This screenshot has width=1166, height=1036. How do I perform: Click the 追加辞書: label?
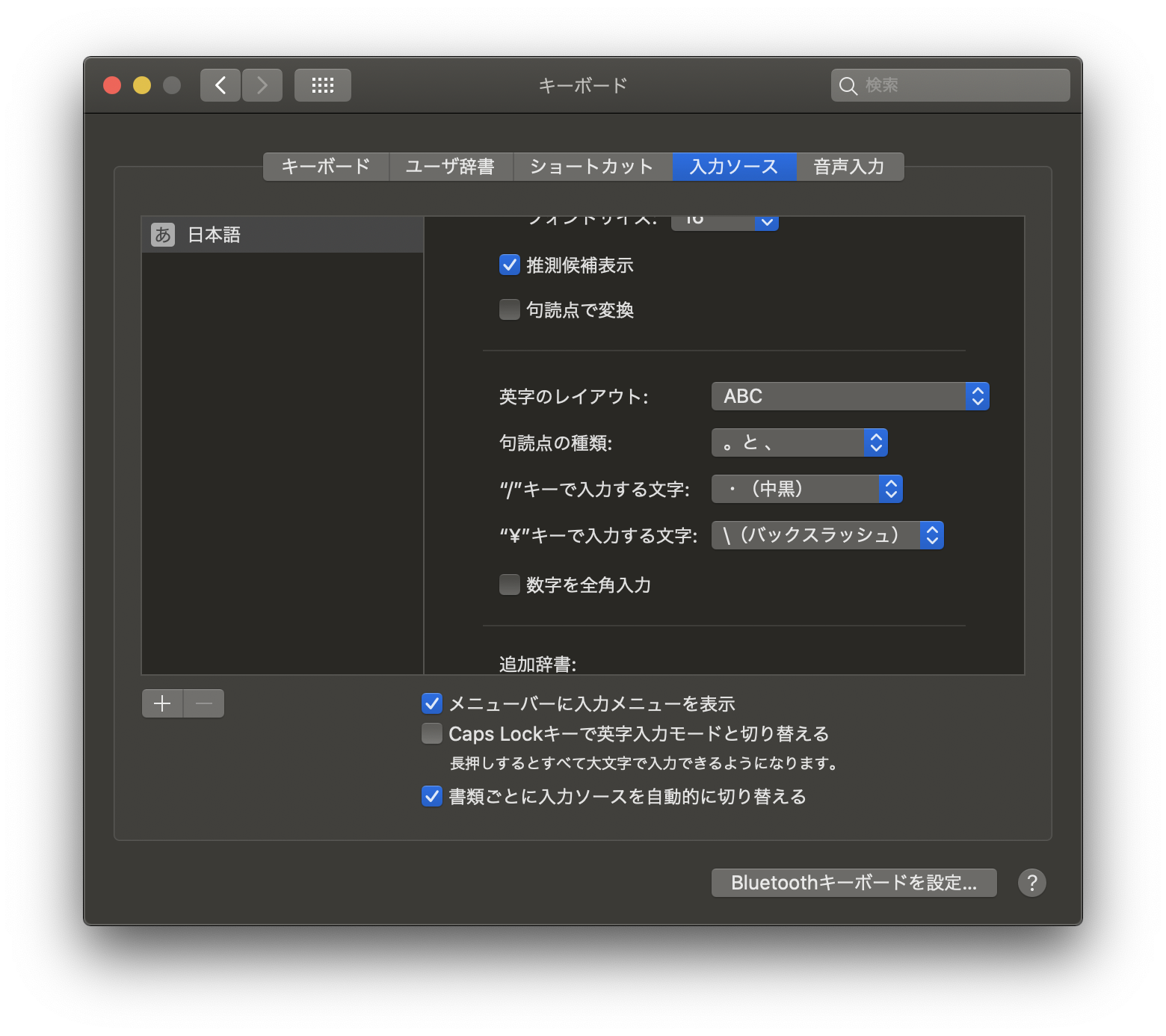538,664
